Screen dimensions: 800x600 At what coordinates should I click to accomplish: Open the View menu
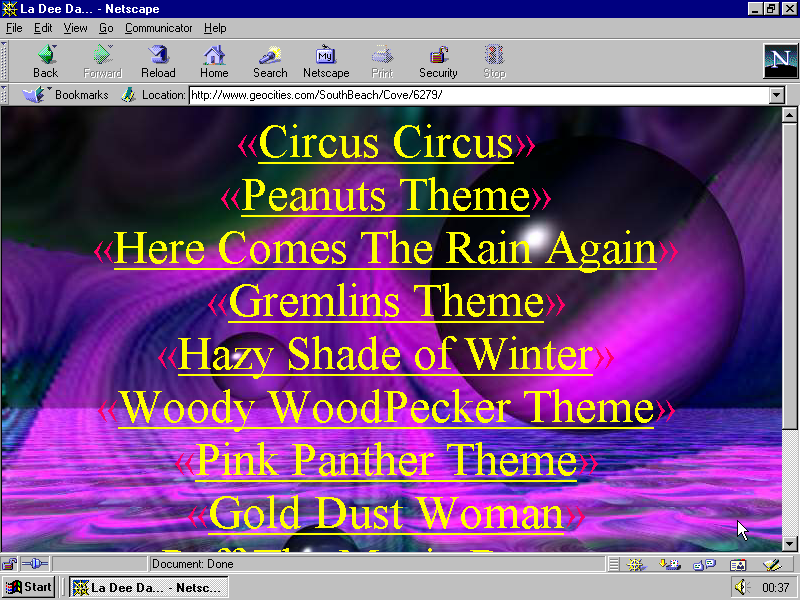(x=76, y=28)
